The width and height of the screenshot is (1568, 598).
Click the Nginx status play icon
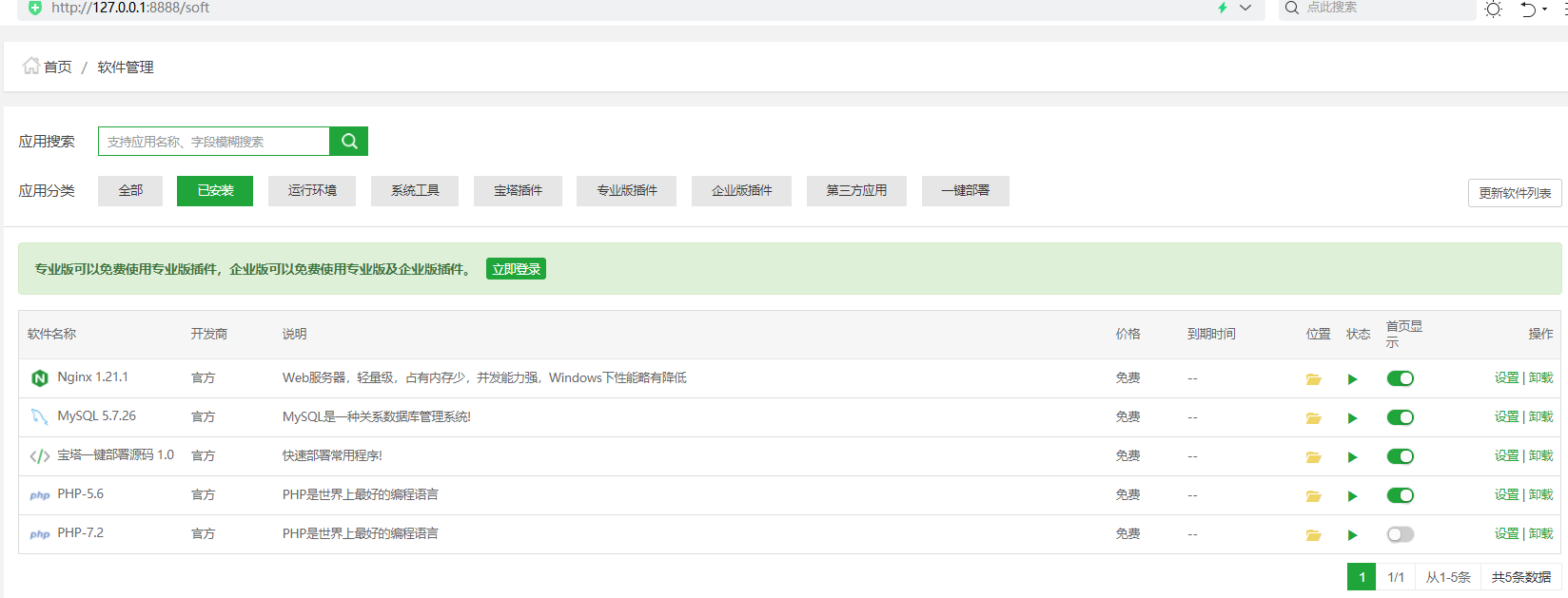(x=1352, y=379)
